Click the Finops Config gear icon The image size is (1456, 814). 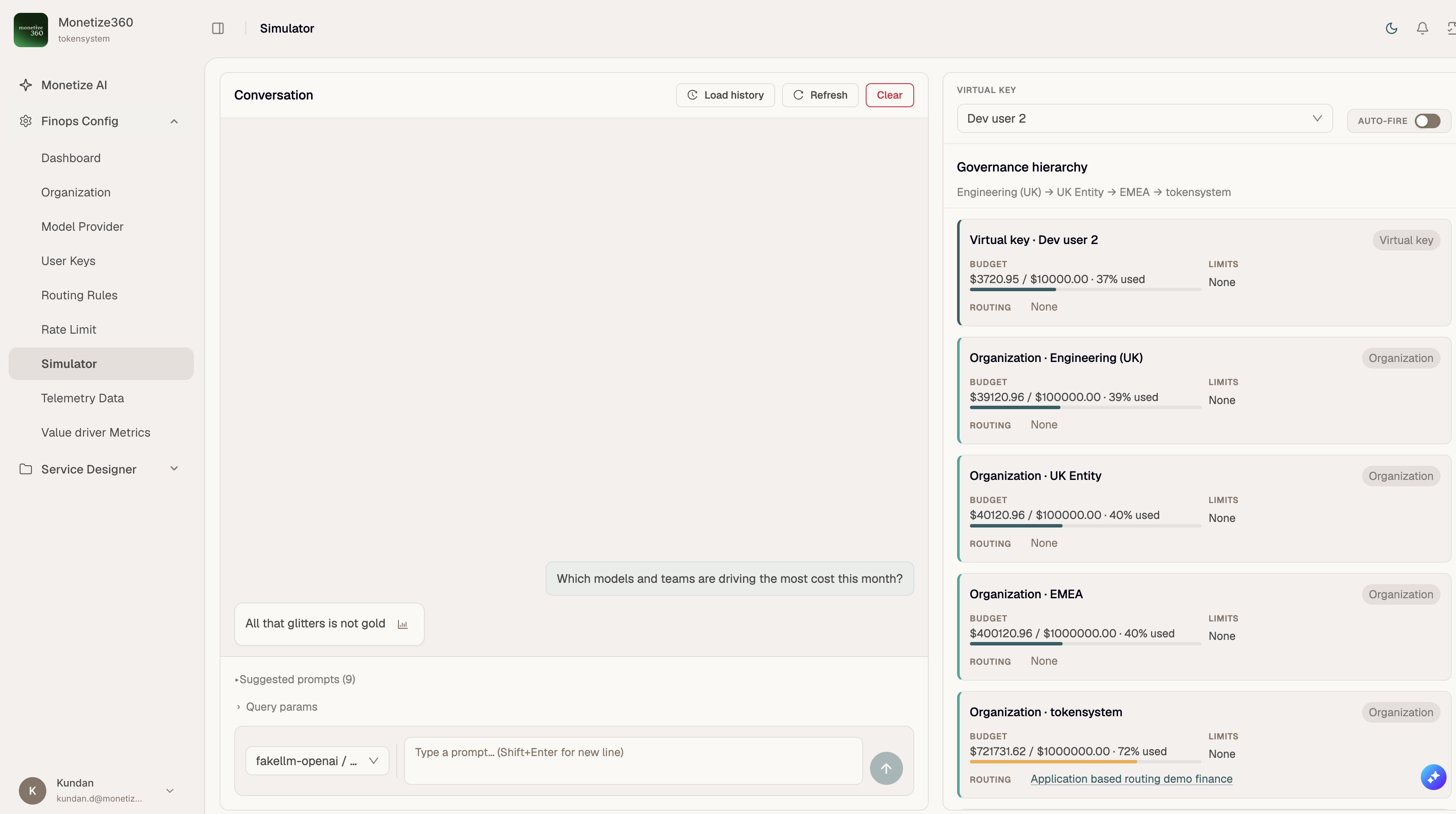(x=25, y=121)
